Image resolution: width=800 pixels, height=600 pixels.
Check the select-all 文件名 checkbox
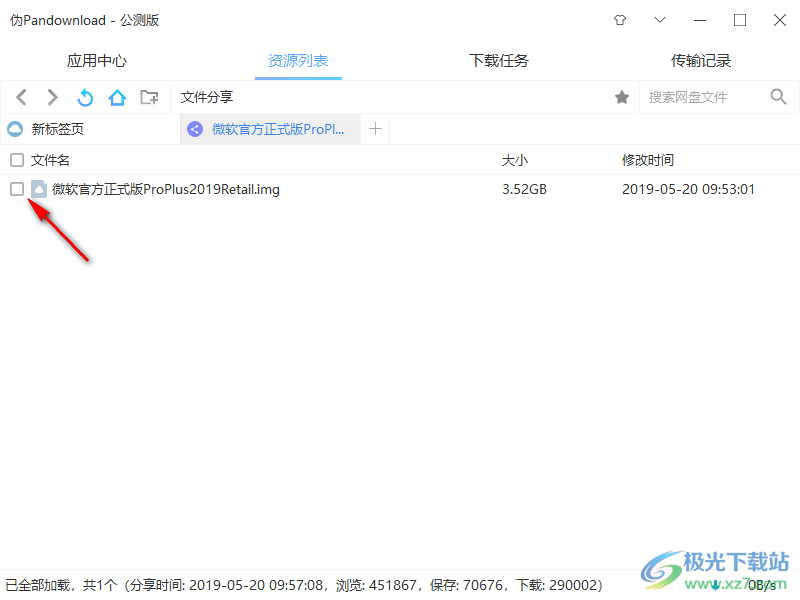coord(17,160)
